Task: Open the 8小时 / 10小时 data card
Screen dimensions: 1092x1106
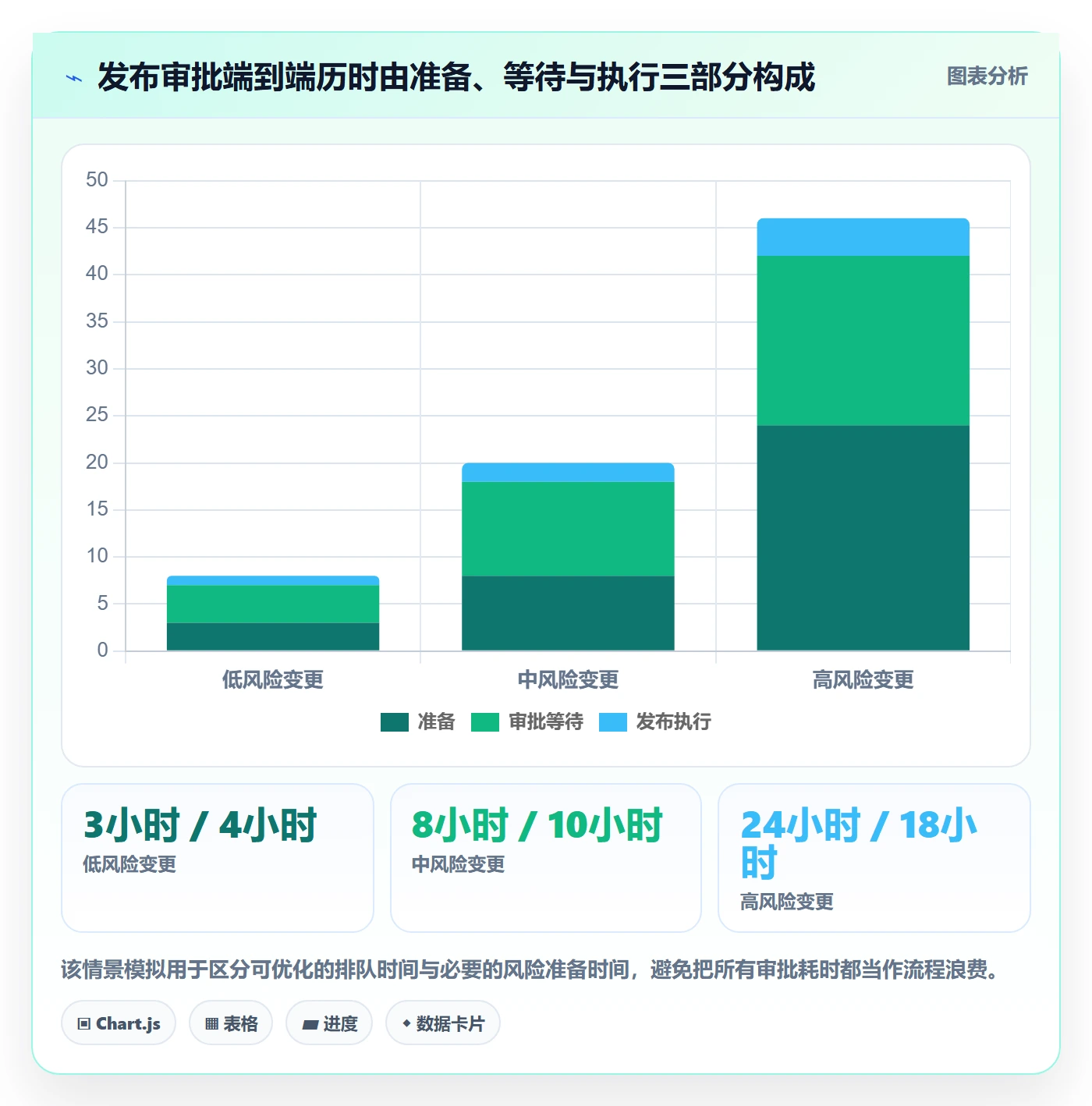Action: coord(546,858)
